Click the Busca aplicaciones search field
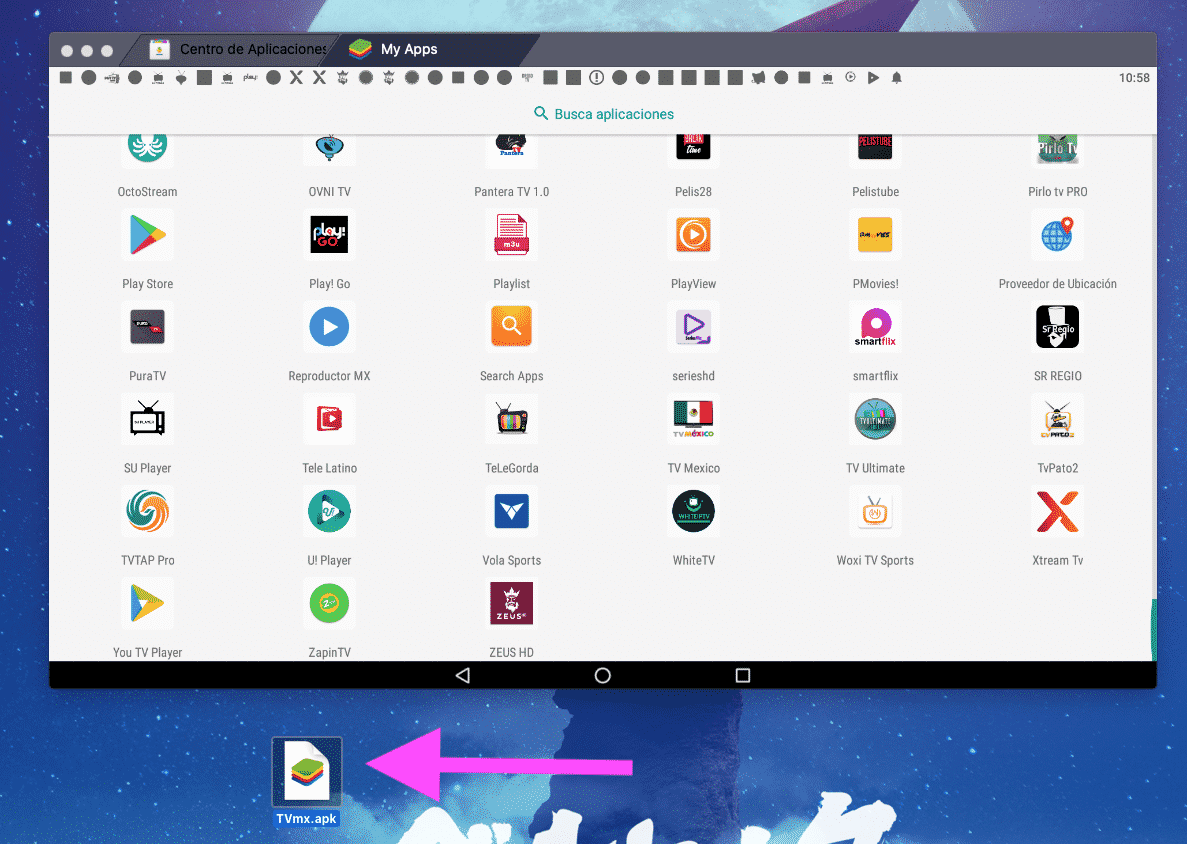 tap(603, 114)
